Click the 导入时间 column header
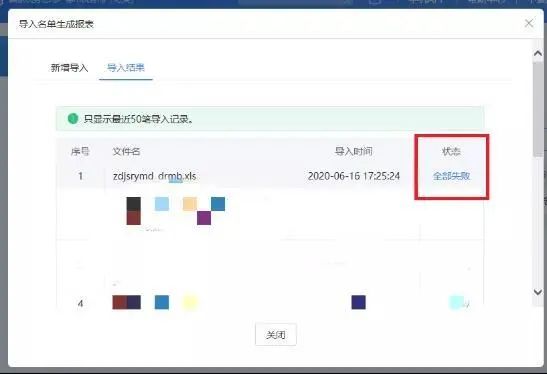The image size is (547, 374). pyautogui.click(x=353, y=151)
